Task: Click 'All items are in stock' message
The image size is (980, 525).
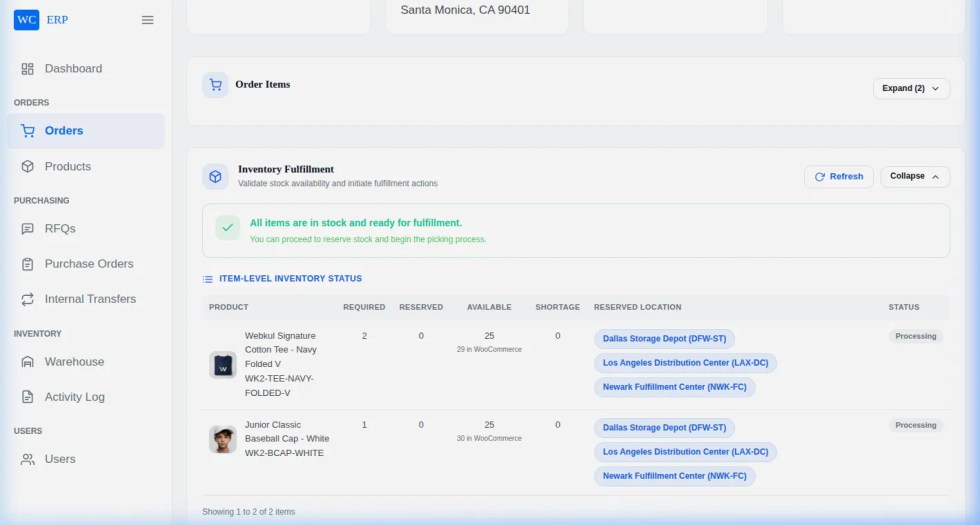Action: tap(356, 223)
